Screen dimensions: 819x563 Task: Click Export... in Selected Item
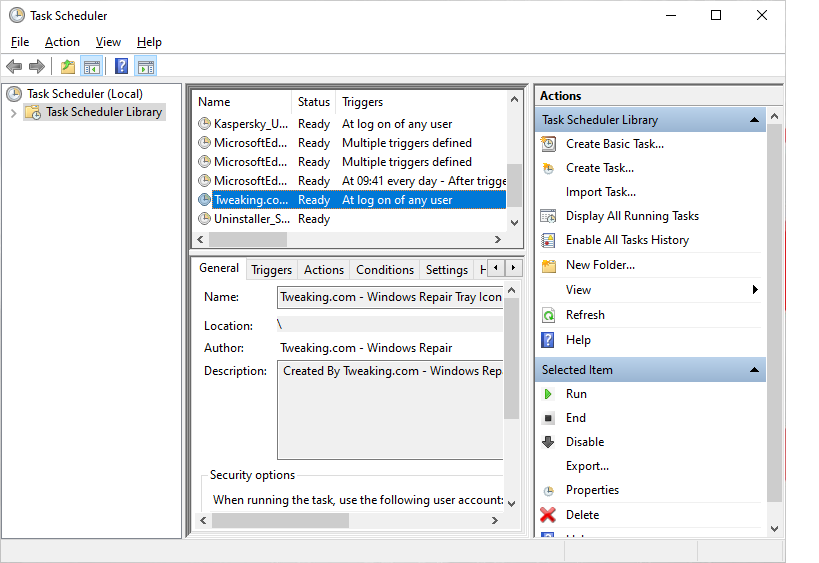[x=587, y=466]
